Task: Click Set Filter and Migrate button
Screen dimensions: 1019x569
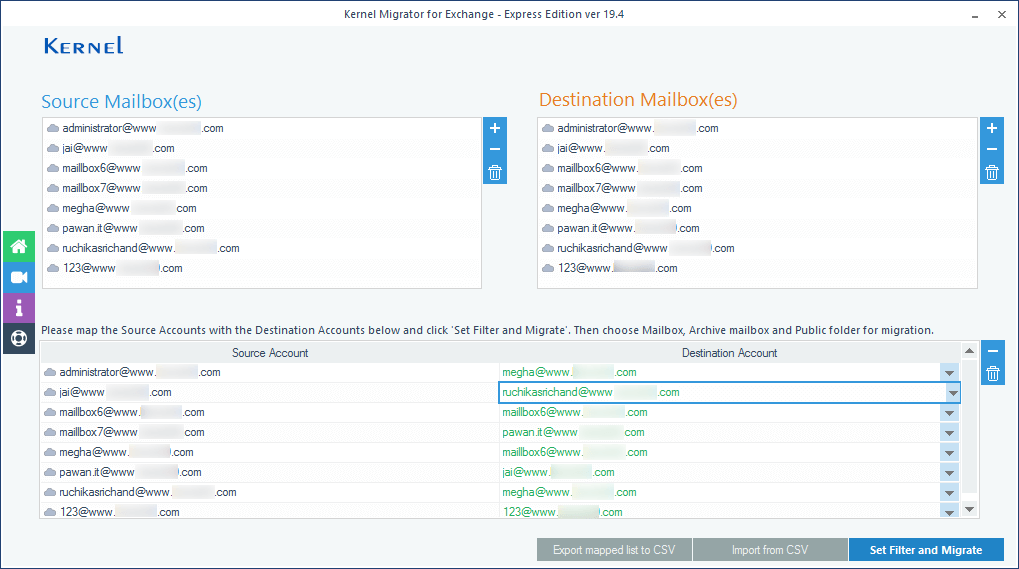Action: (926, 550)
